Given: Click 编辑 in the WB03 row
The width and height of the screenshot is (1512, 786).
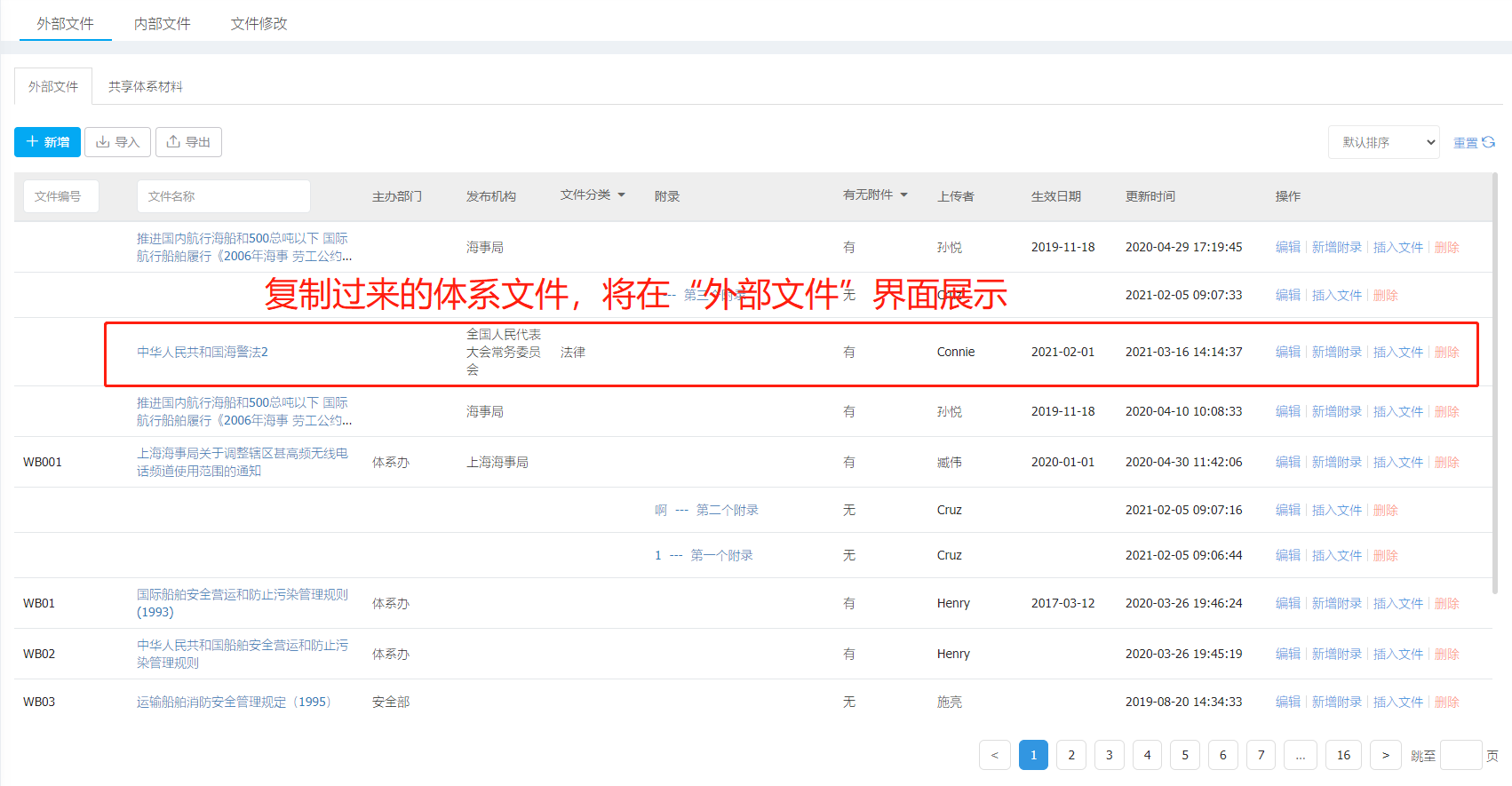Looking at the screenshot, I should pos(1288,702).
